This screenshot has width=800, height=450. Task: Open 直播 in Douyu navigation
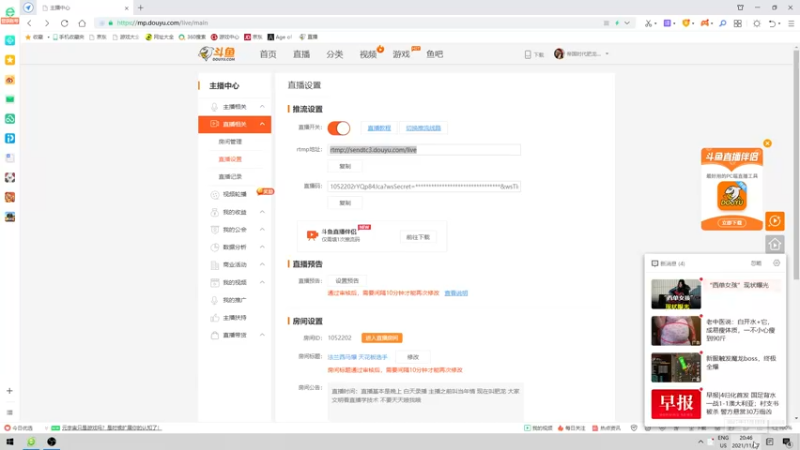(x=302, y=54)
